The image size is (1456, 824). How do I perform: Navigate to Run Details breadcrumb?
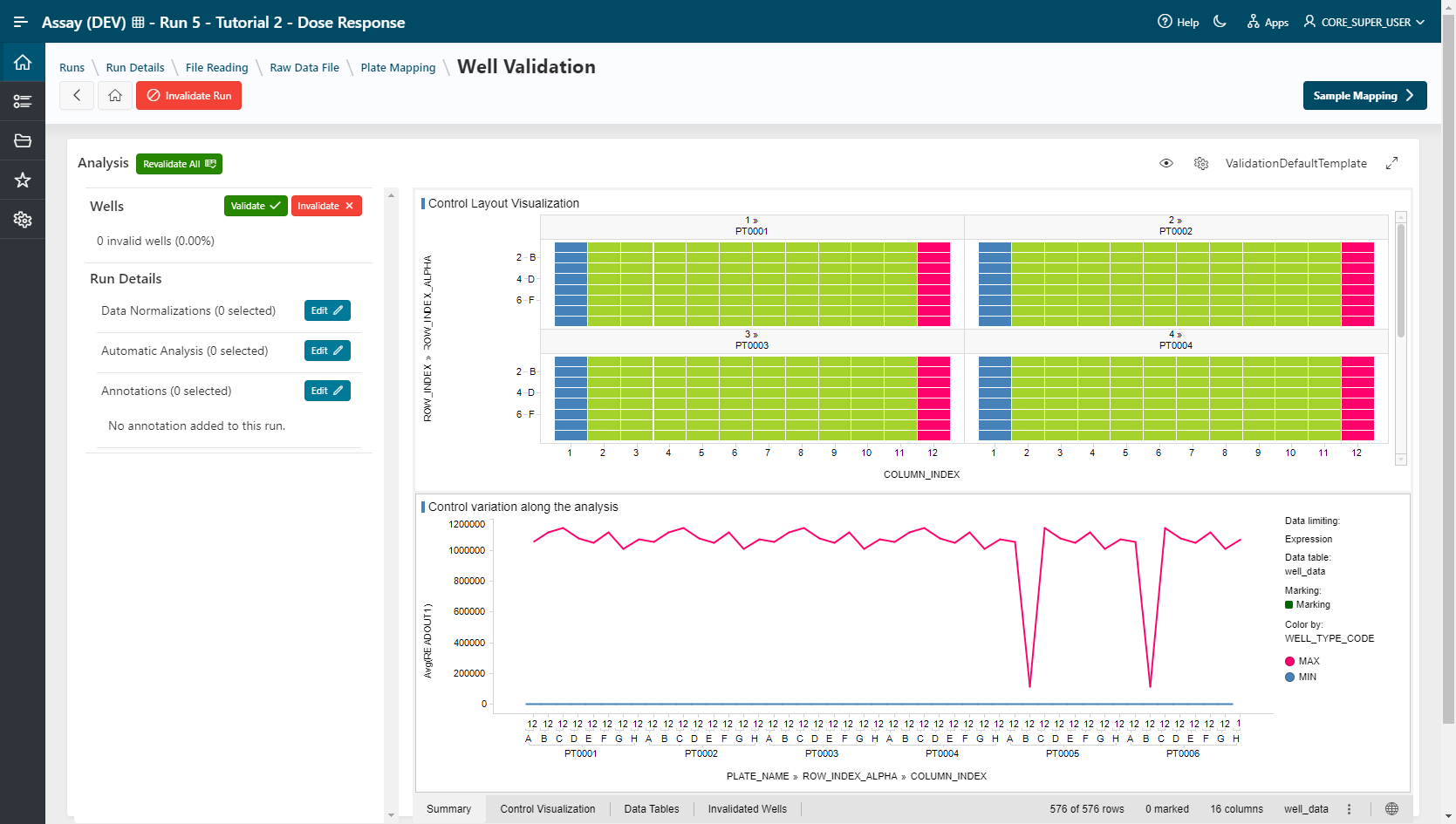click(x=135, y=67)
